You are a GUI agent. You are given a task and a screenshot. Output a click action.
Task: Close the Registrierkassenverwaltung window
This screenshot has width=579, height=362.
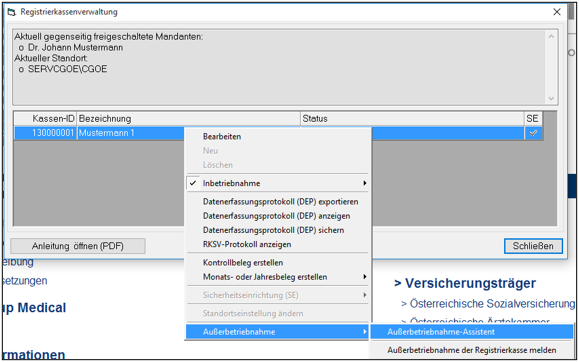coord(557,12)
